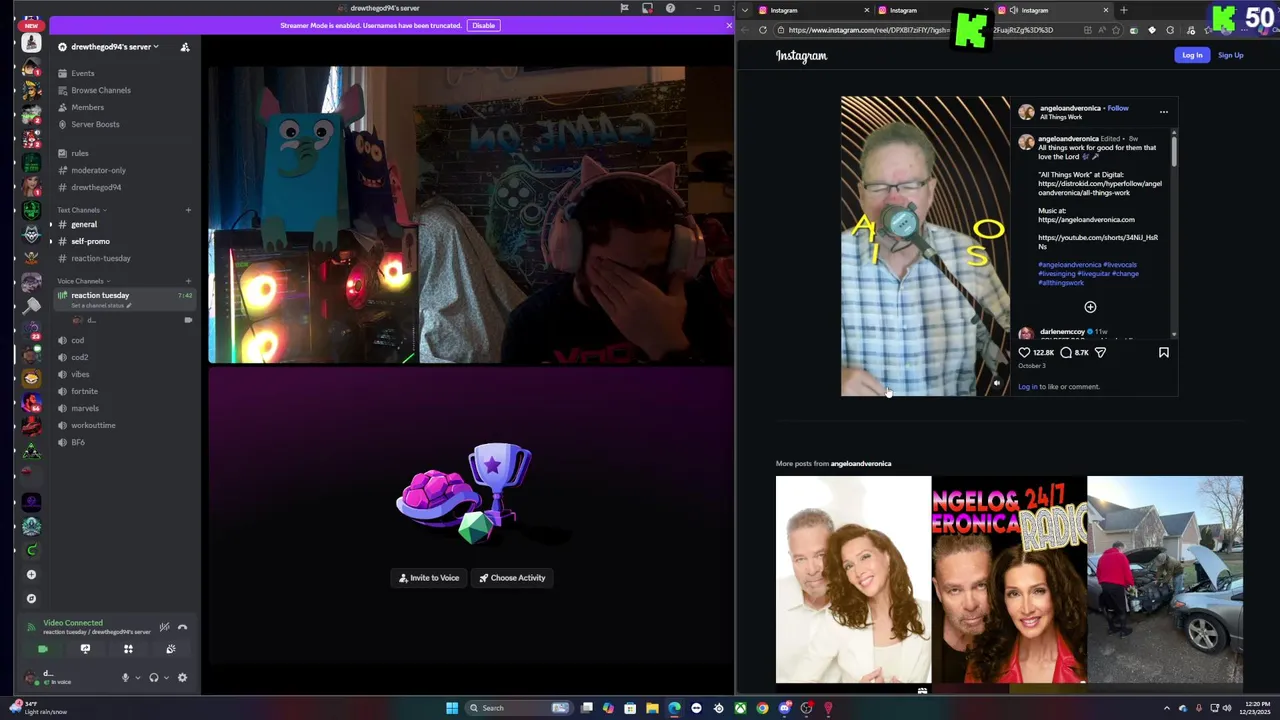Deafen Discord audio with headphones icon
This screenshot has height=720, width=1280.
153,678
